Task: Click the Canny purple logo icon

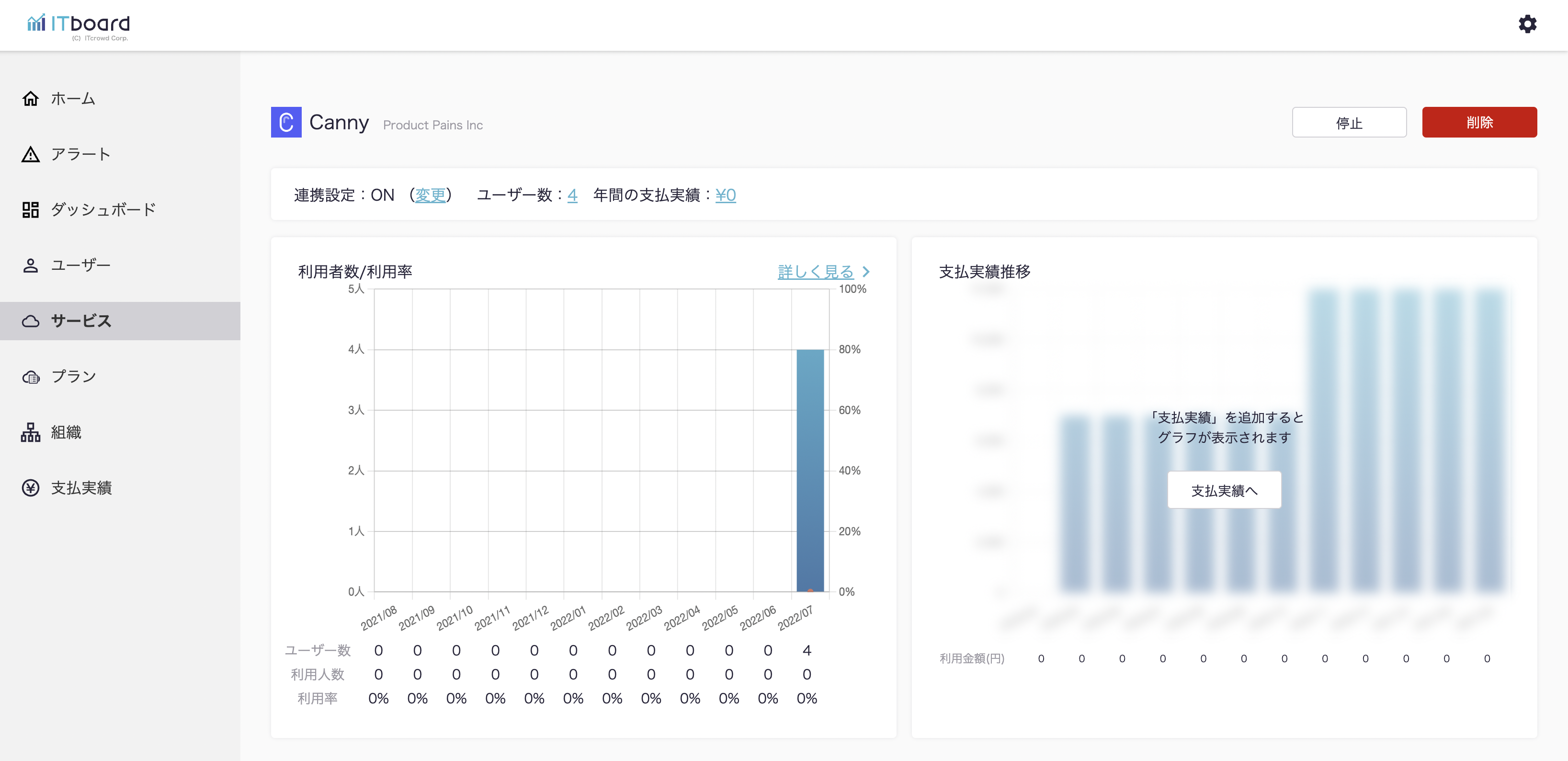Action: 286,123
